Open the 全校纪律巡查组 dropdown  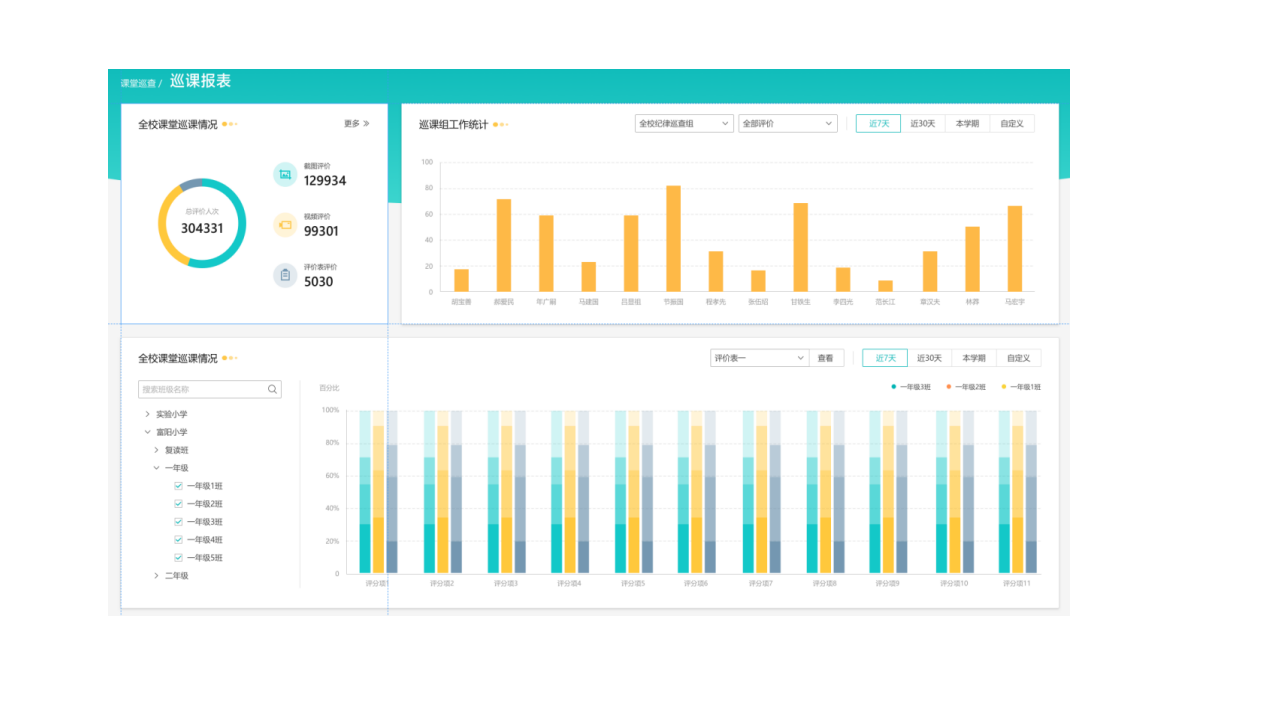click(x=684, y=124)
